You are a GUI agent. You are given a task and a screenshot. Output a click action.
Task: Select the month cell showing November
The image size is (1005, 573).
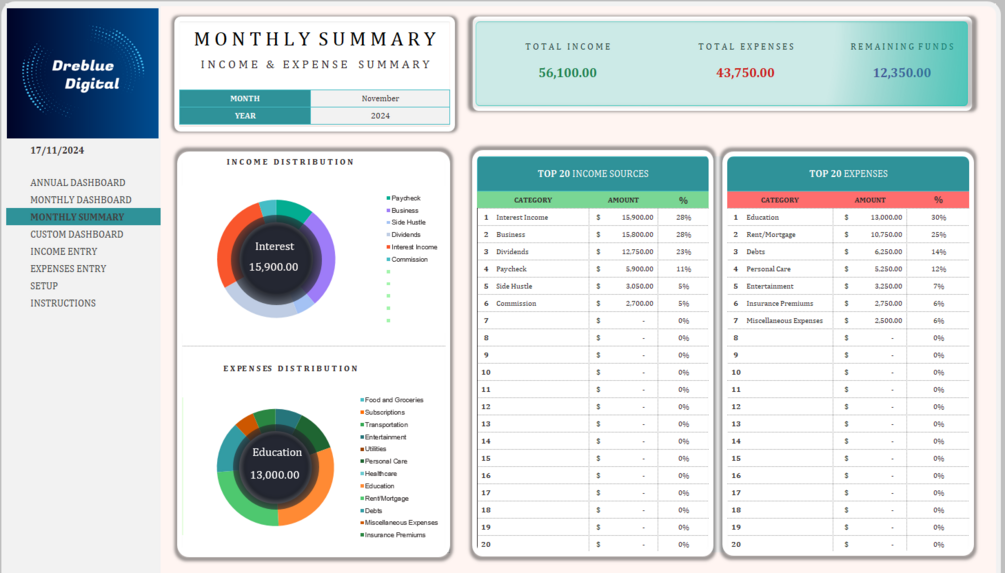[380, 98]
